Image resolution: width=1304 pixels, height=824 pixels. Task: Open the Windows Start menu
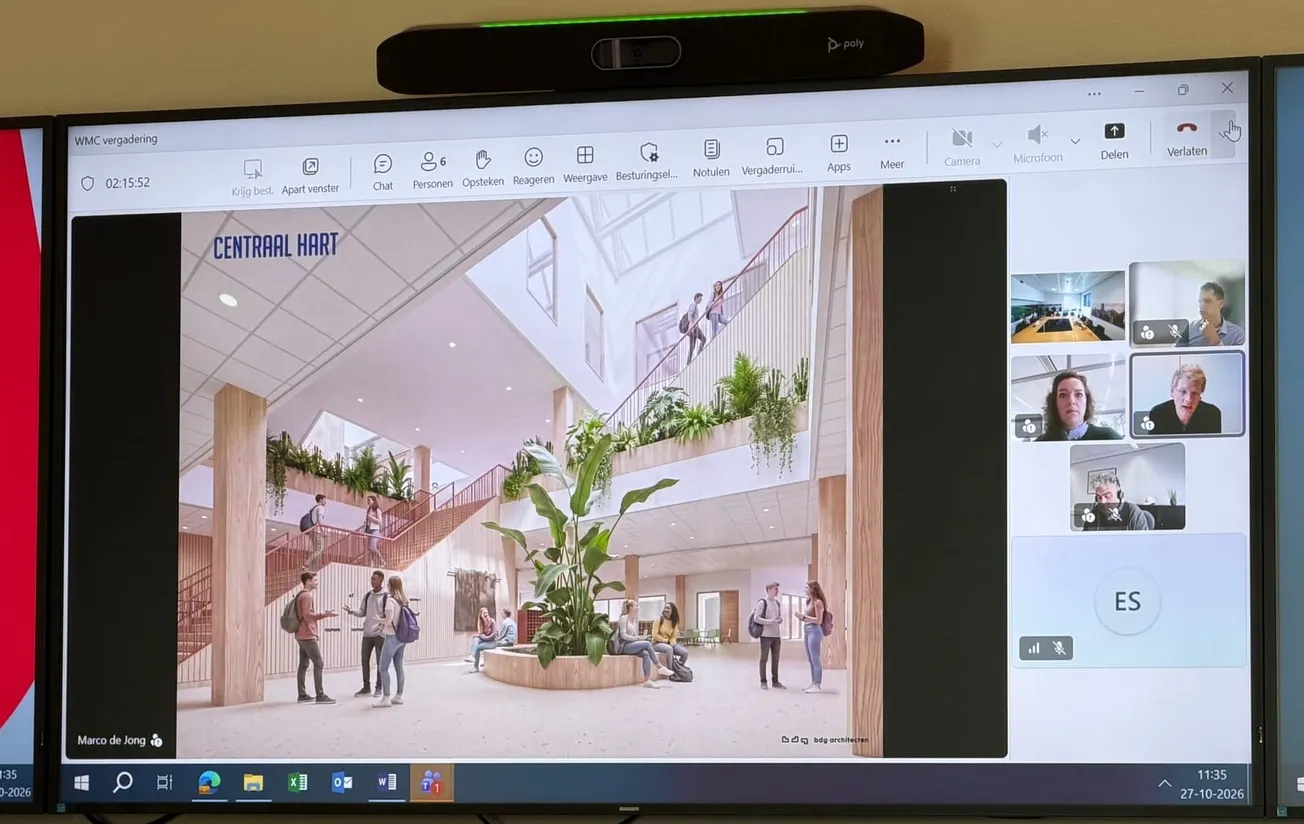pos(82,783)
